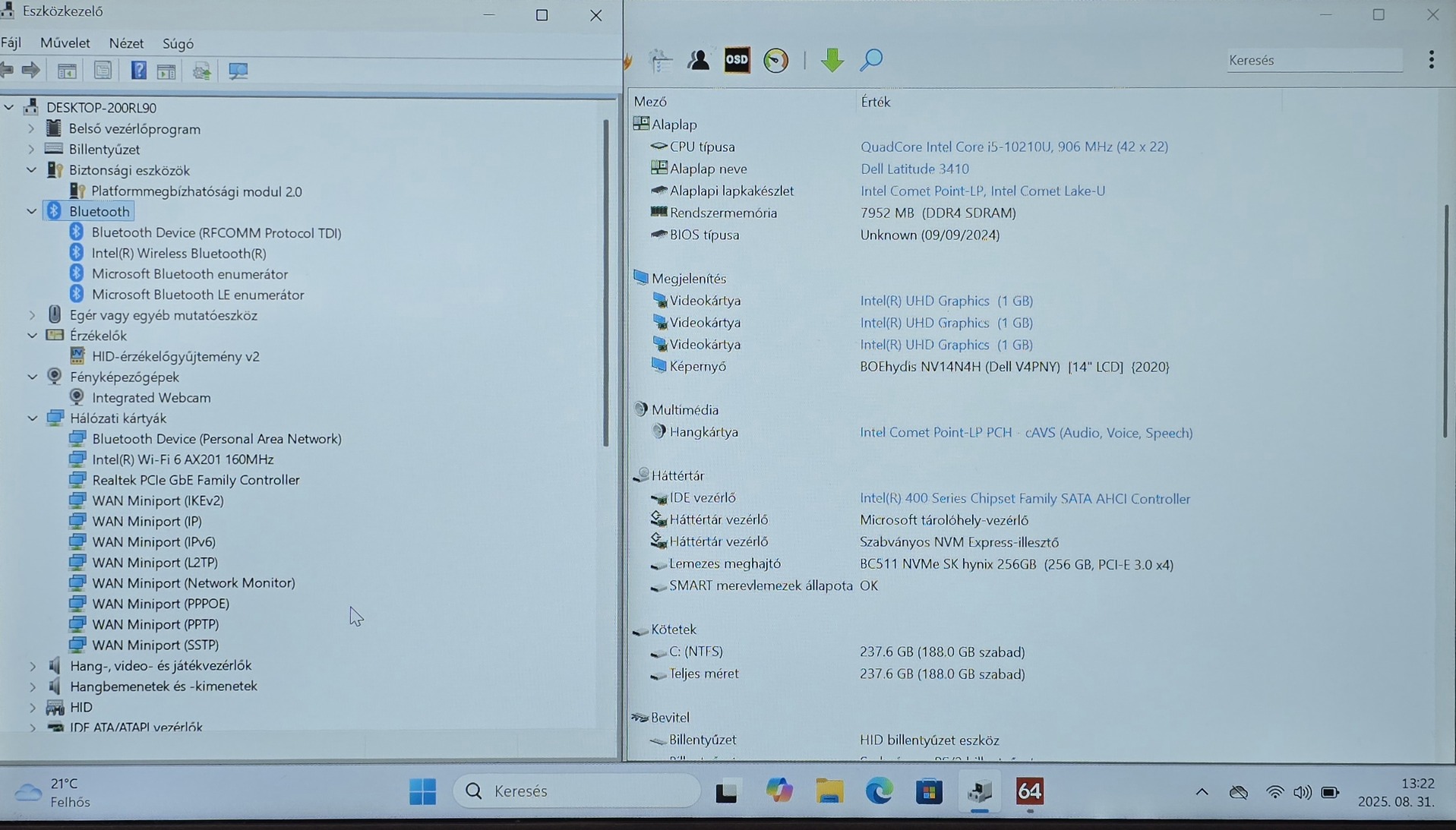Switch to AIDA64 via taskbar icon

pos(1030,791)
